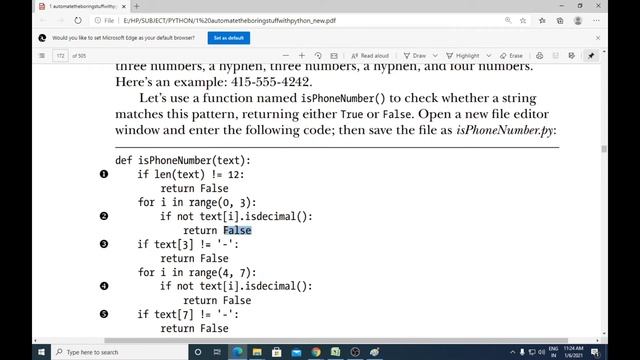The image size is (640, 360).
Task: Open a new browser tab
Action: 137,6
